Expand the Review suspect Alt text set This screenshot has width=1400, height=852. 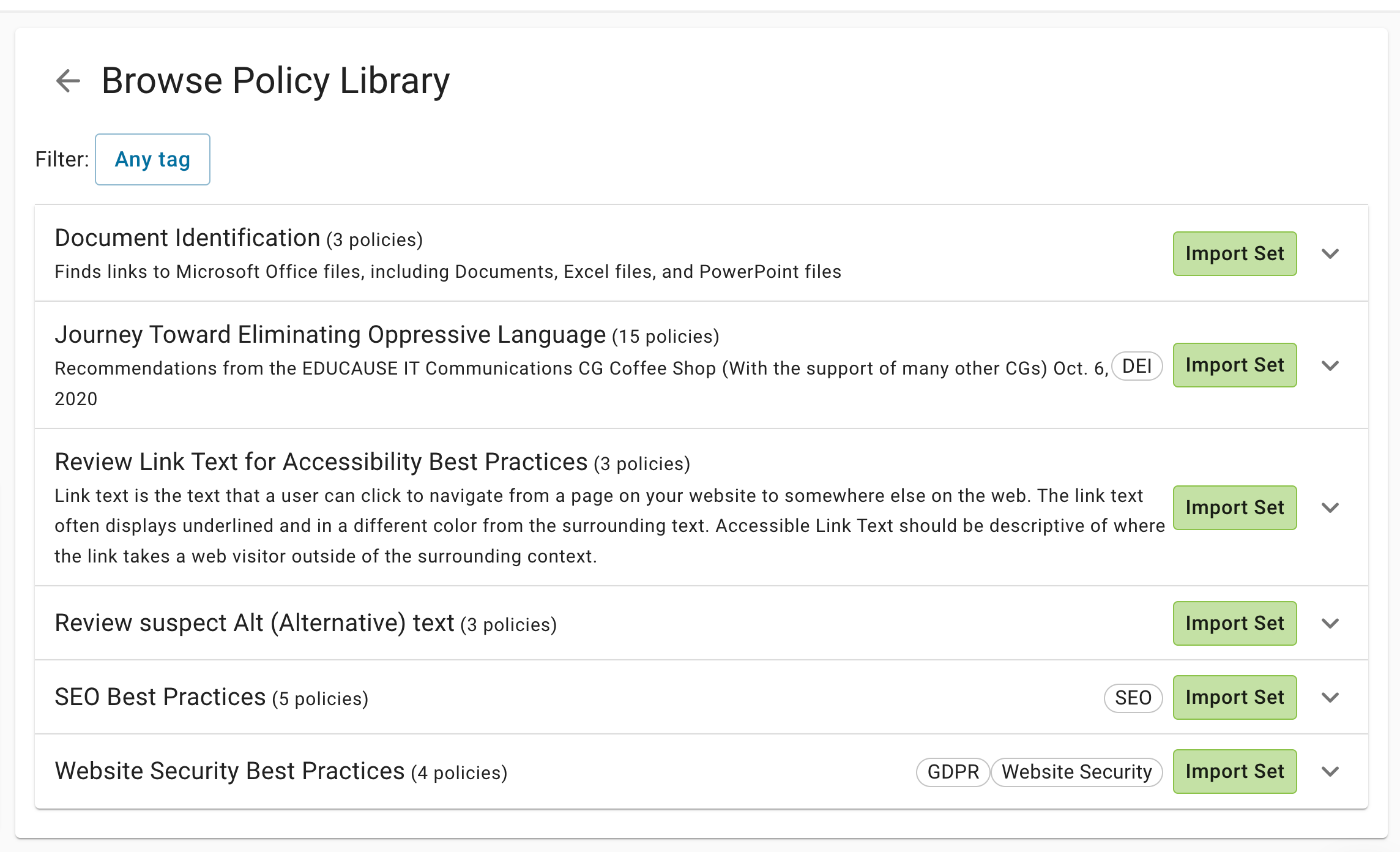[x=1330, y=624]
